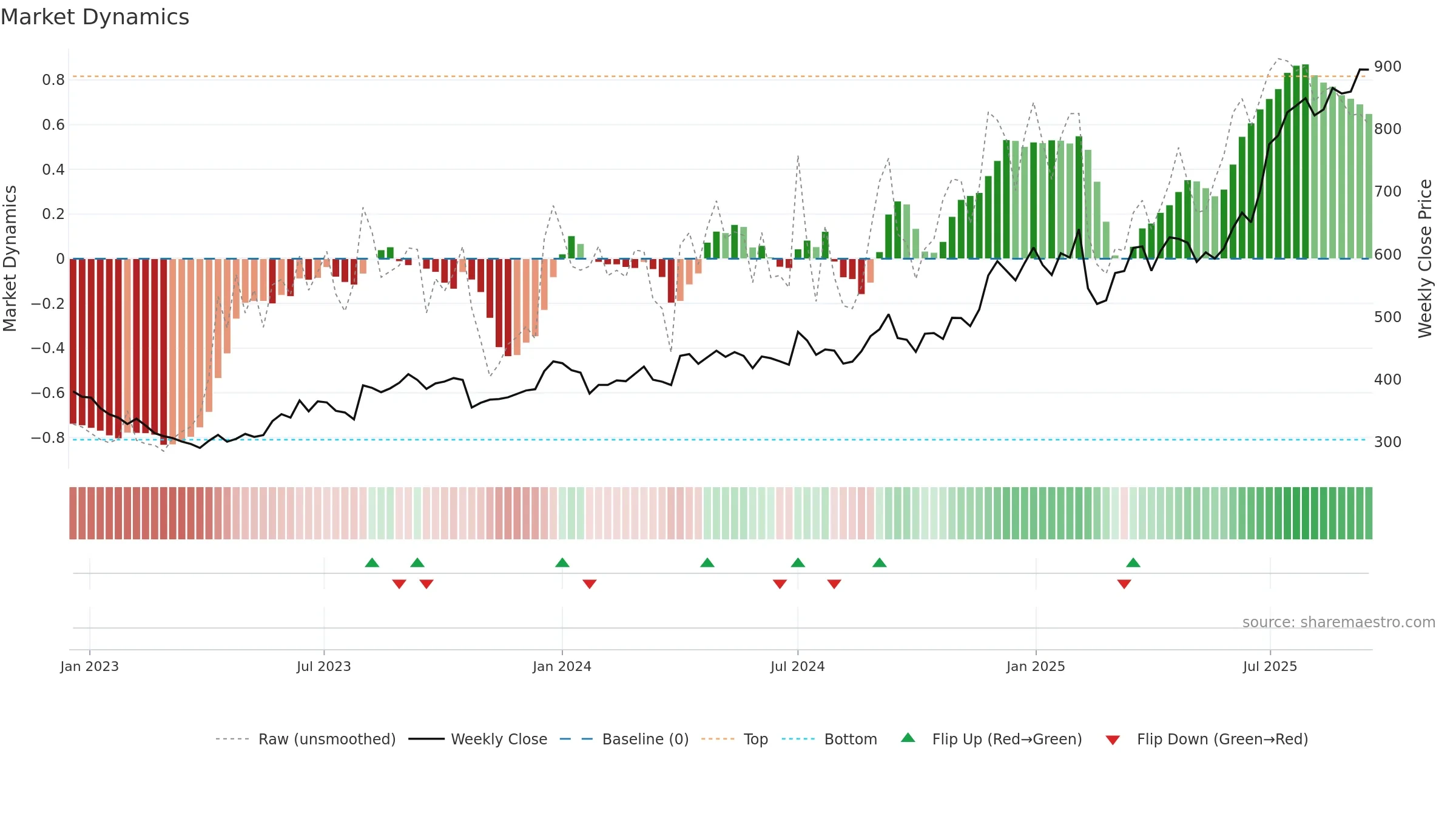Toggle Flip Down (Green→Red) legend entry
The height and width of the screenshot is (819, 1456).
1207,739
